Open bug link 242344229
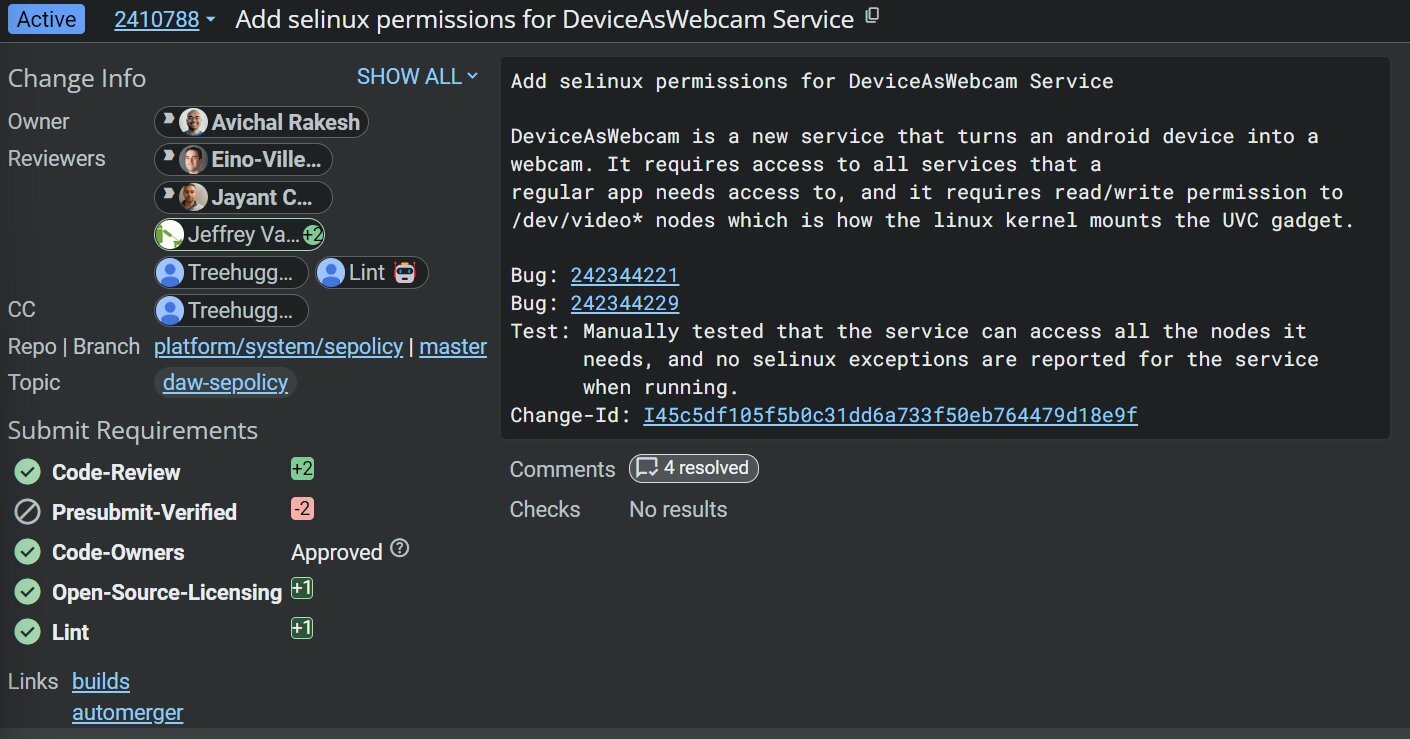Image resolution: width=1410 pixels, height=739 pixels. click(x=625, y=304)
